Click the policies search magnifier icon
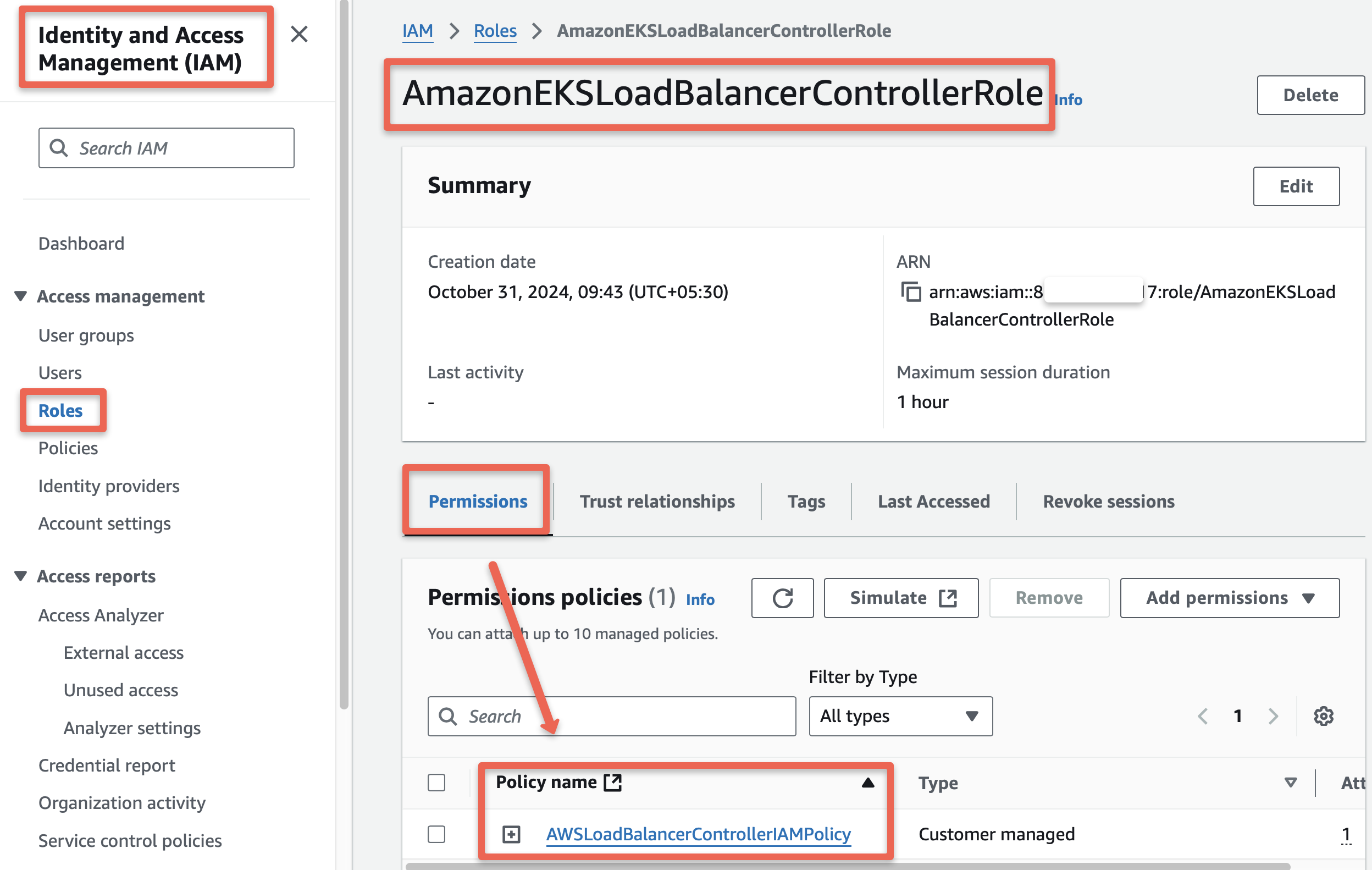 [449, 716]
